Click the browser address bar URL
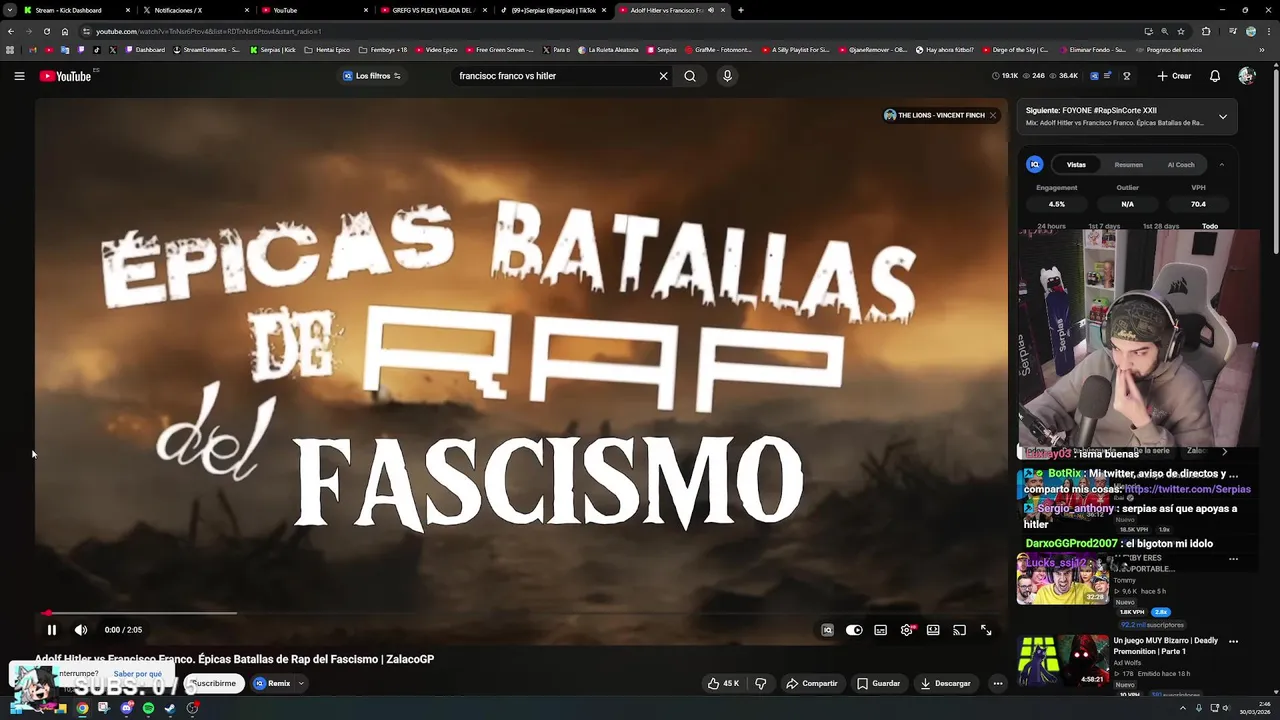The image size is (1280, 720). pyautogui.click(x=208, y=31)
